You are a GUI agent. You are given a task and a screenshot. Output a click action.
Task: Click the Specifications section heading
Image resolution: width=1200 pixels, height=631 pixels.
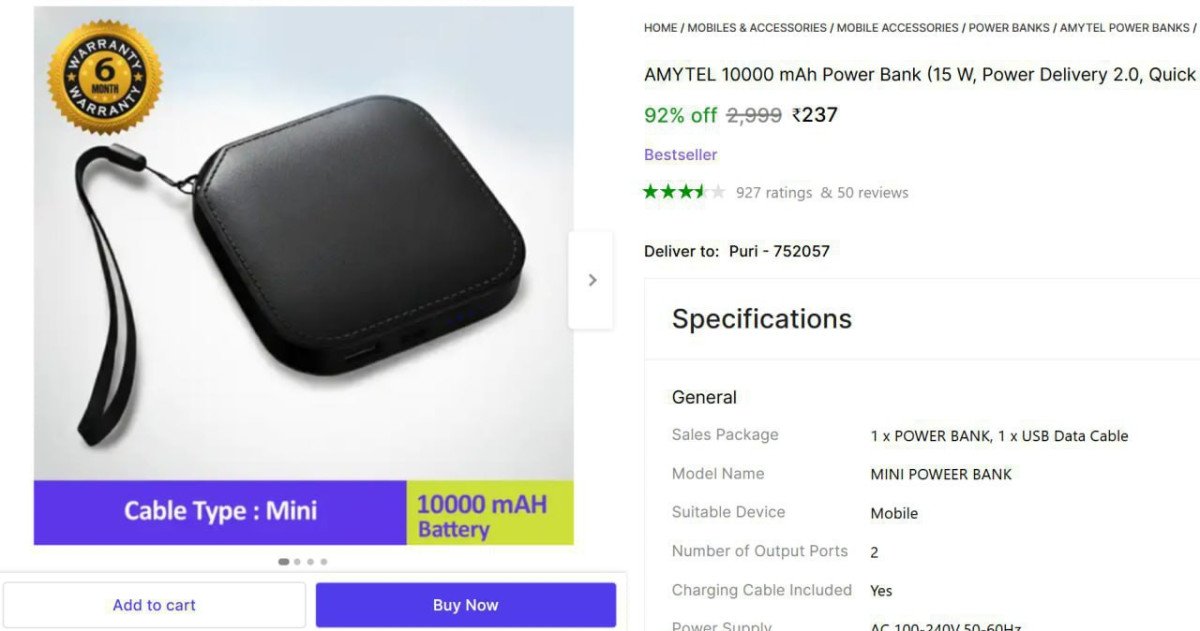coord(762,318)
